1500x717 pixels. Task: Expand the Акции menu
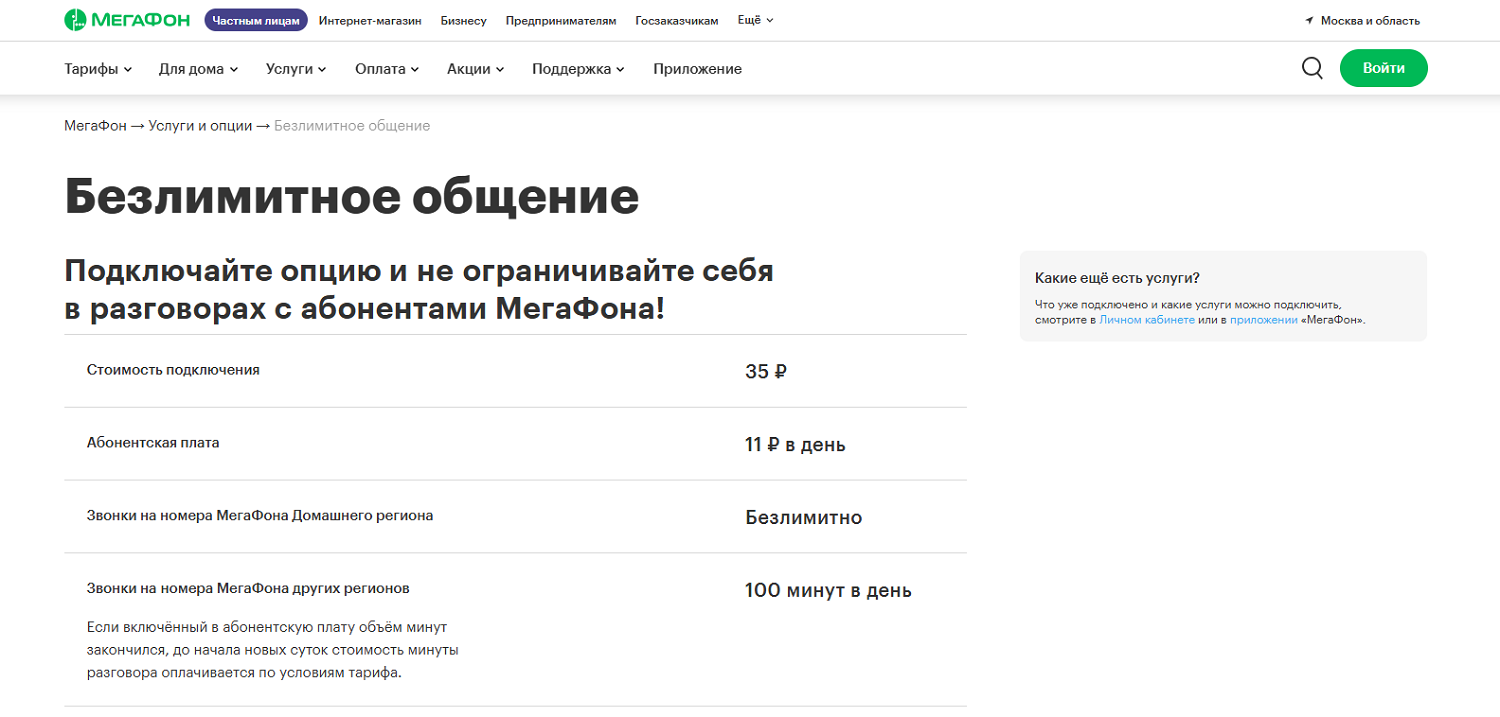(x=475, y=69)
